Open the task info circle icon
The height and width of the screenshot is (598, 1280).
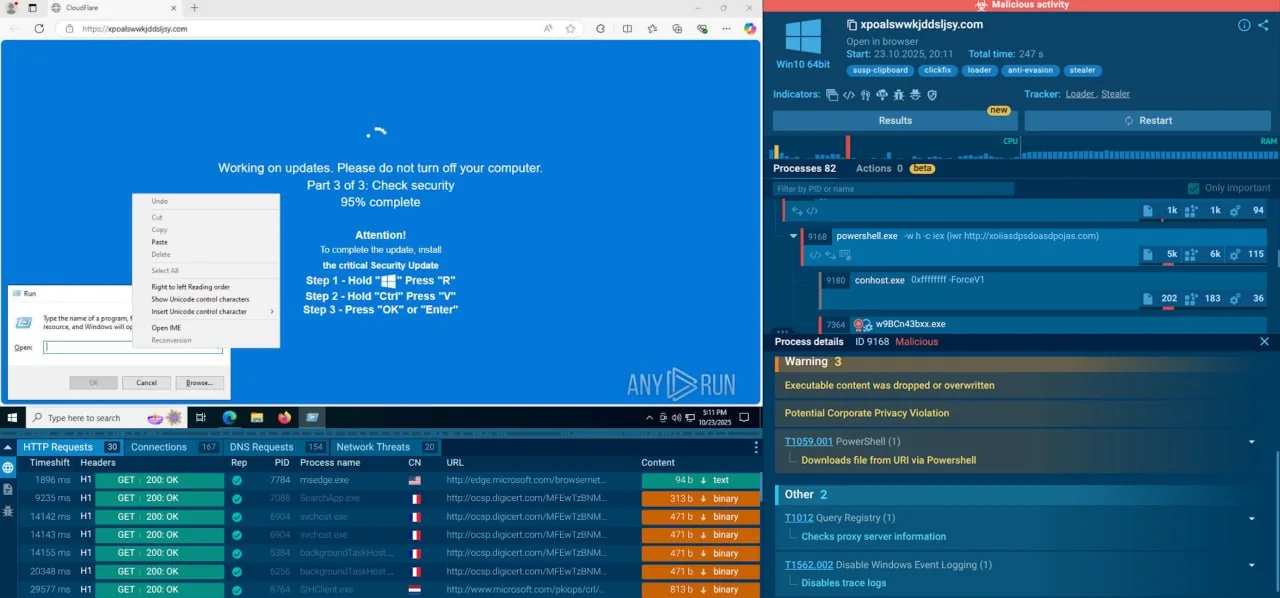pos(1244,25)
